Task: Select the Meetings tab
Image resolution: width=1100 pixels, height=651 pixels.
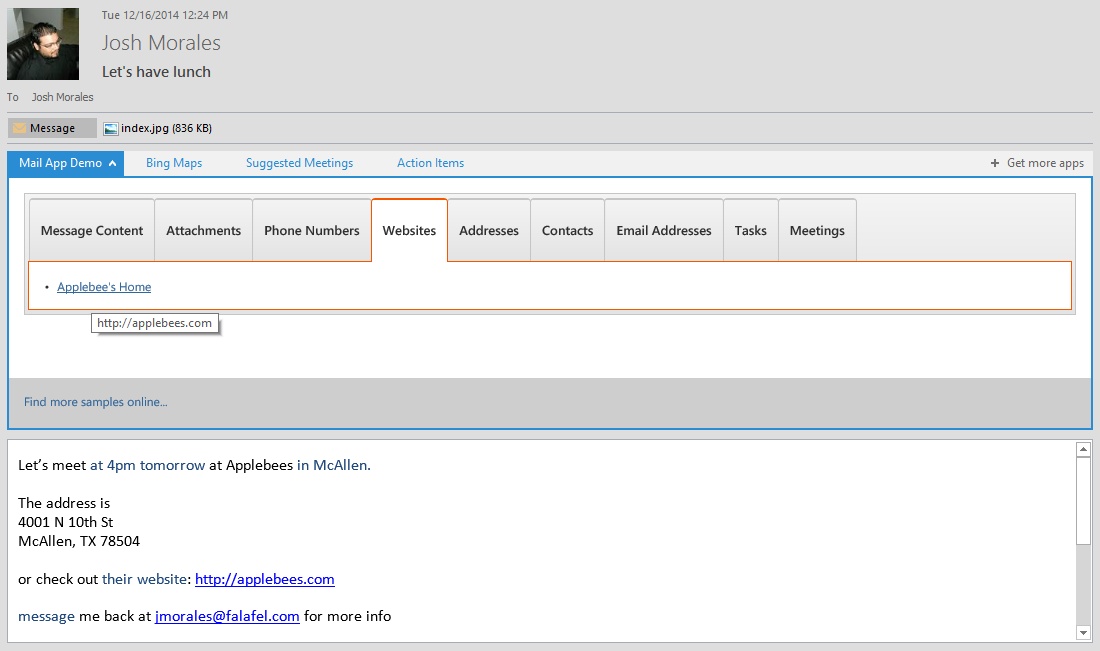Action: [817, 230]
